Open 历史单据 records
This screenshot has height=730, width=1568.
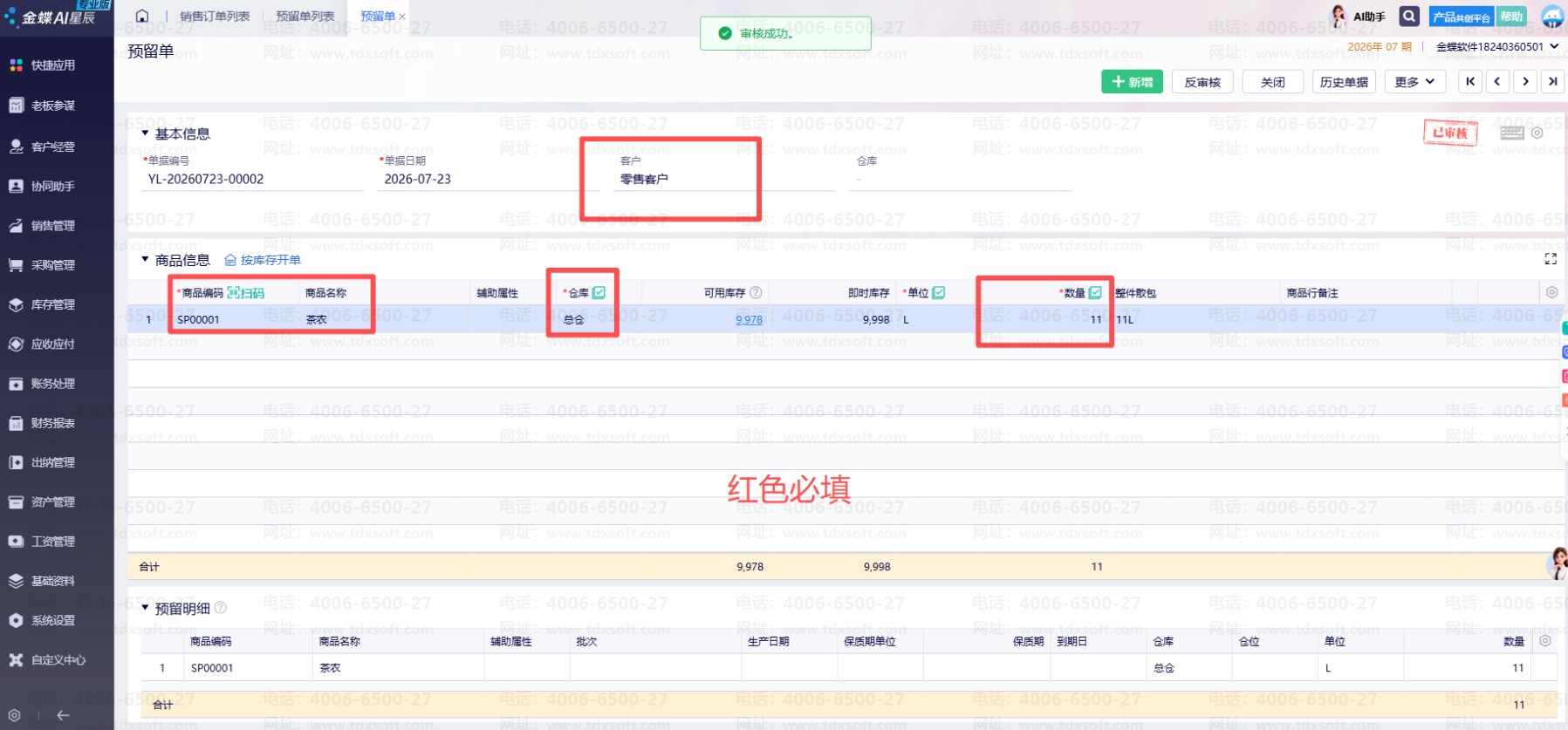[x=1344, y=82]
